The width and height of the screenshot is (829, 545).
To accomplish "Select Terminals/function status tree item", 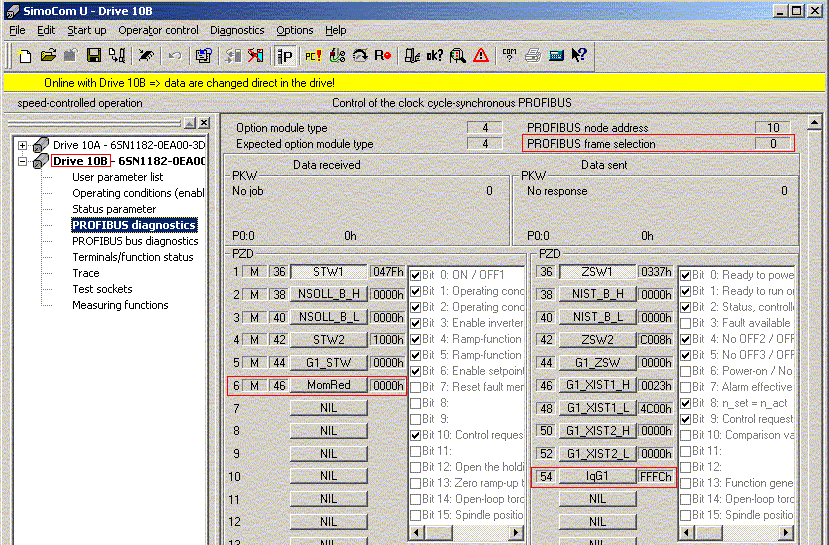I will 133,257.
